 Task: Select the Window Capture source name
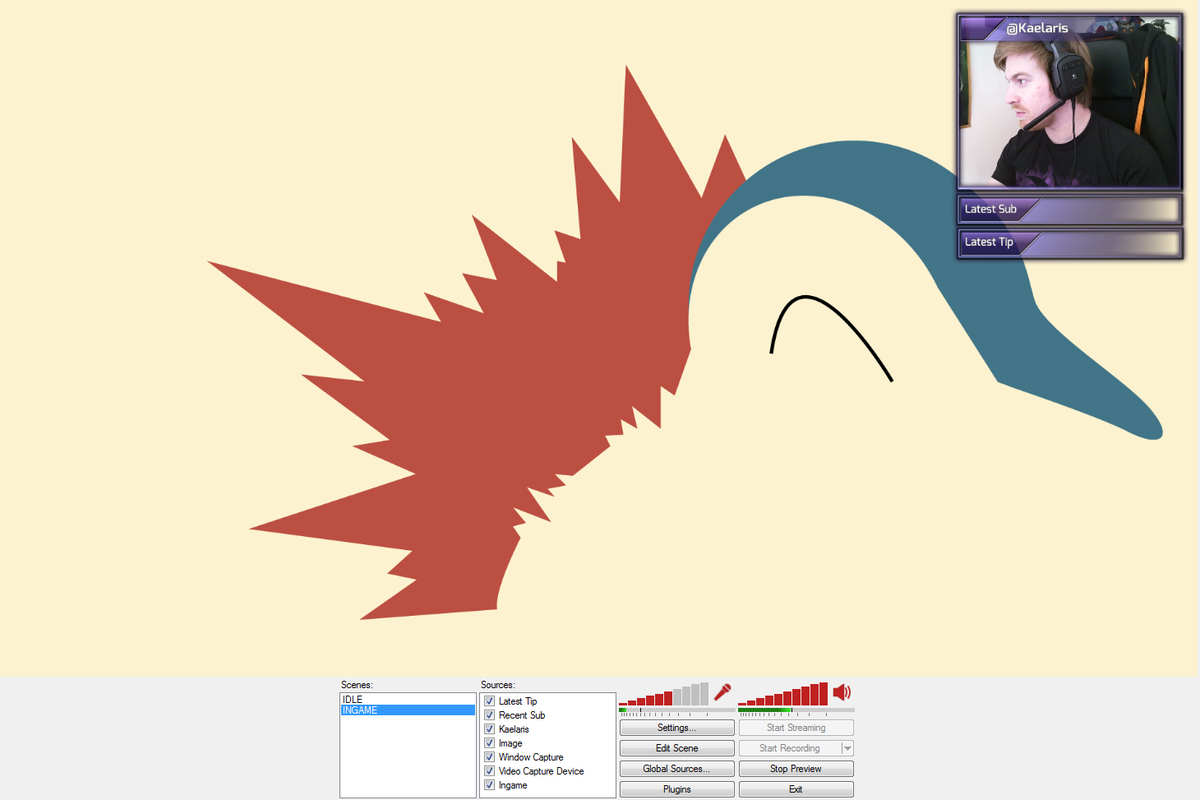tap(531, 757)
